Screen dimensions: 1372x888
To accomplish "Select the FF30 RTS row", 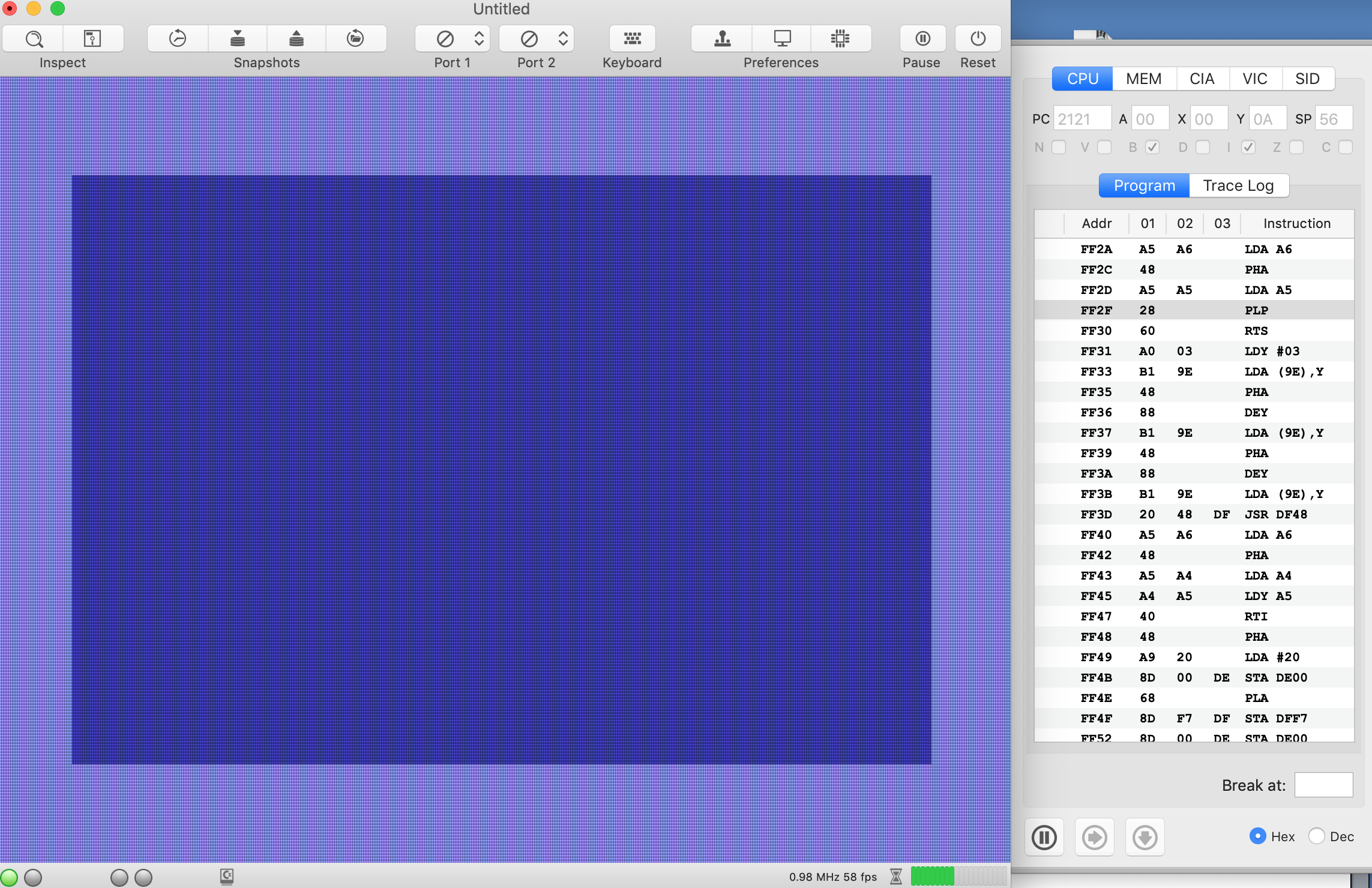I will tap(1194, 331).
